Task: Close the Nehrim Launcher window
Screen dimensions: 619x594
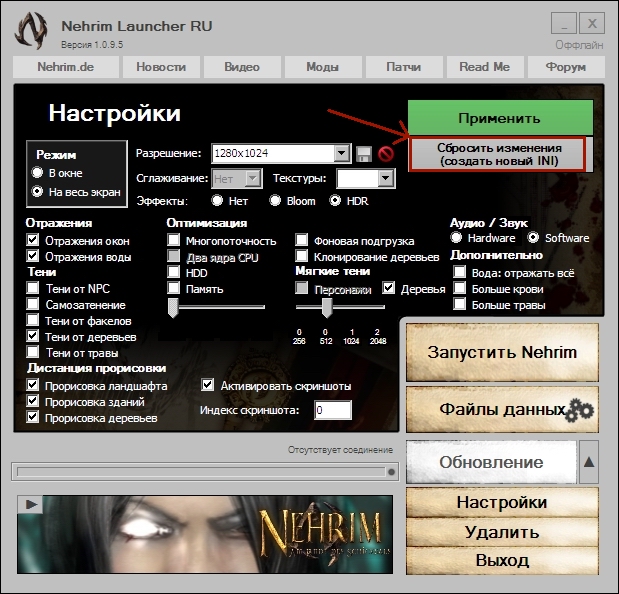Action: point(592,24)
